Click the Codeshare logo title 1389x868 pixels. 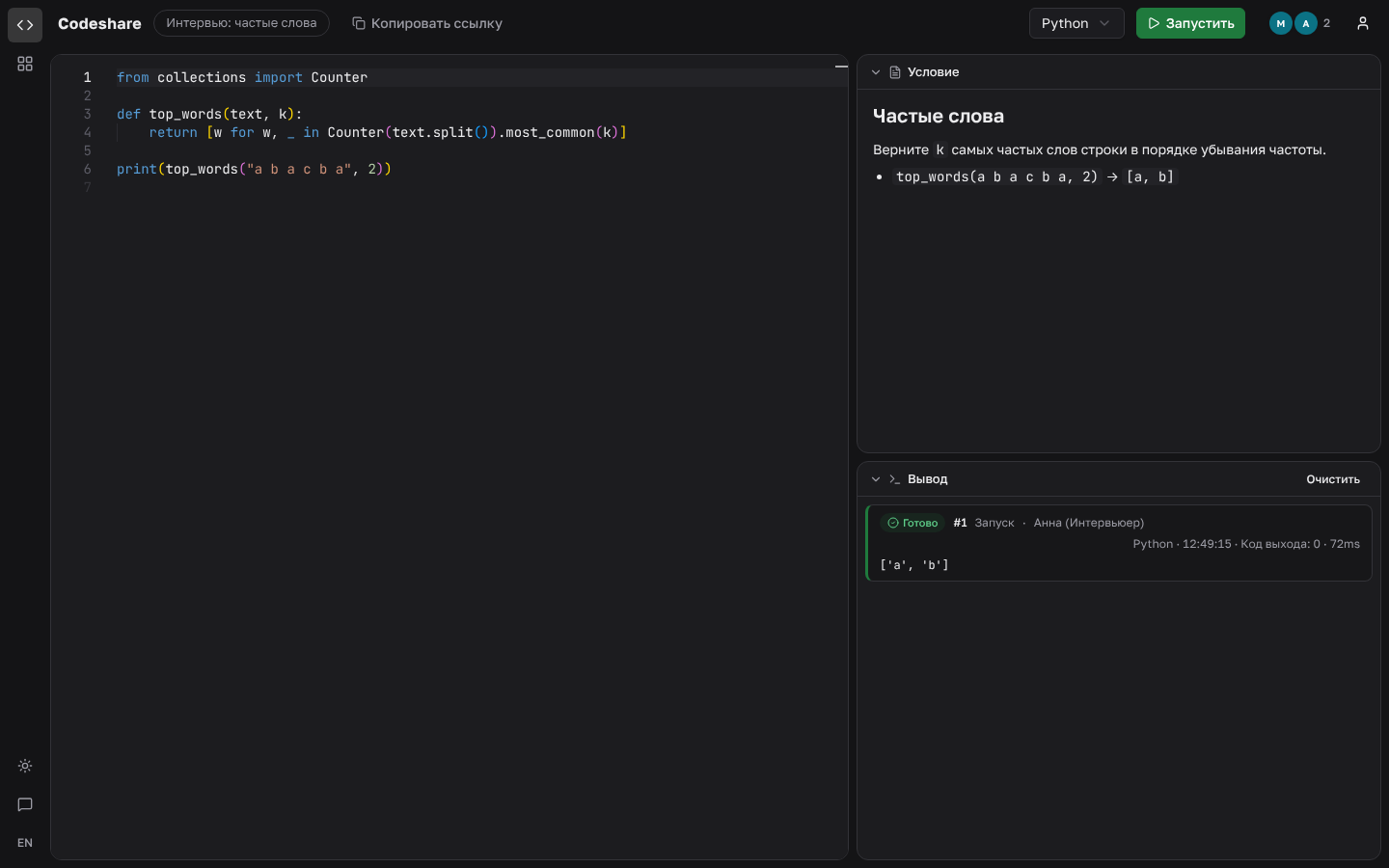click(x=99, y=23)
